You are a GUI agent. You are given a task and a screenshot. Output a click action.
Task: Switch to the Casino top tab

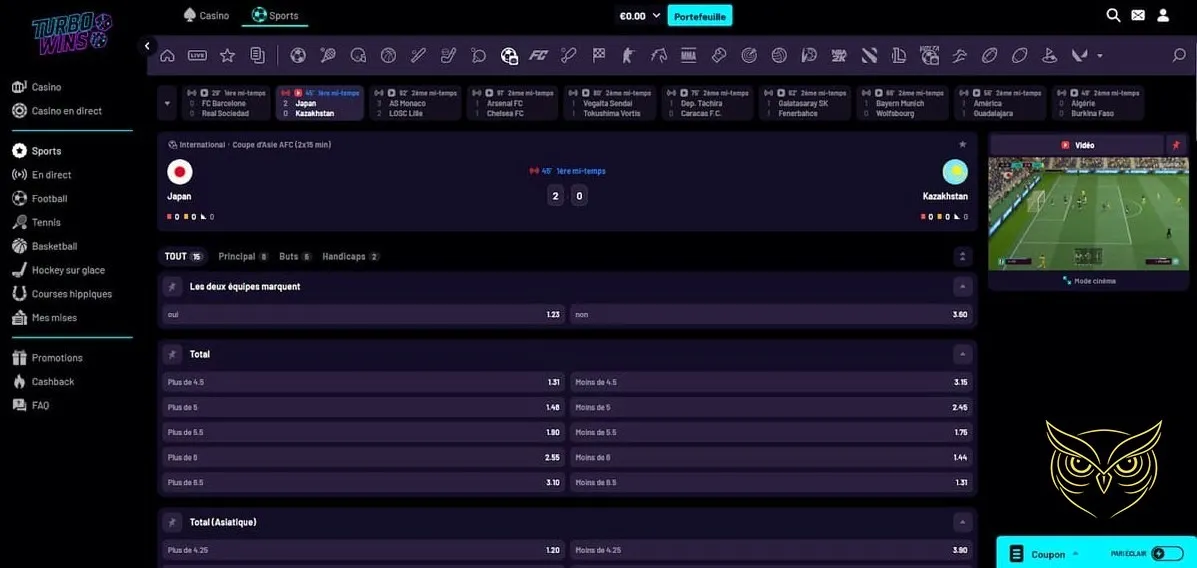(206, 15)
